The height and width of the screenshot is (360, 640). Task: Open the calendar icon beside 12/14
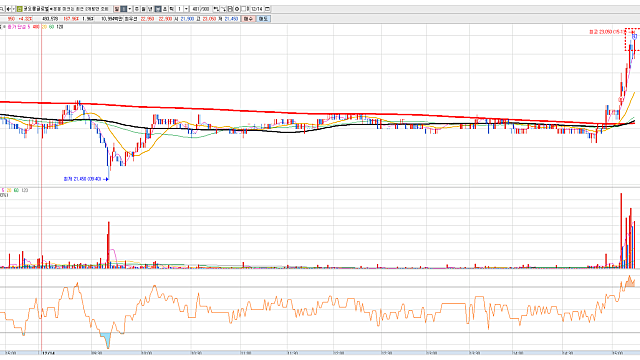point(267,9)
